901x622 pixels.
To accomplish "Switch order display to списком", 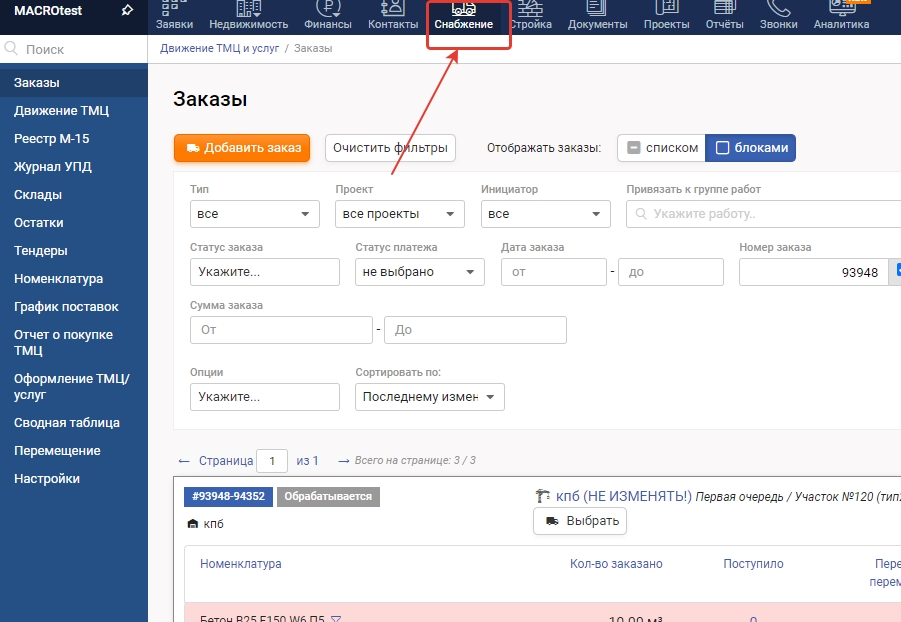I will click(x=661, y=148).
